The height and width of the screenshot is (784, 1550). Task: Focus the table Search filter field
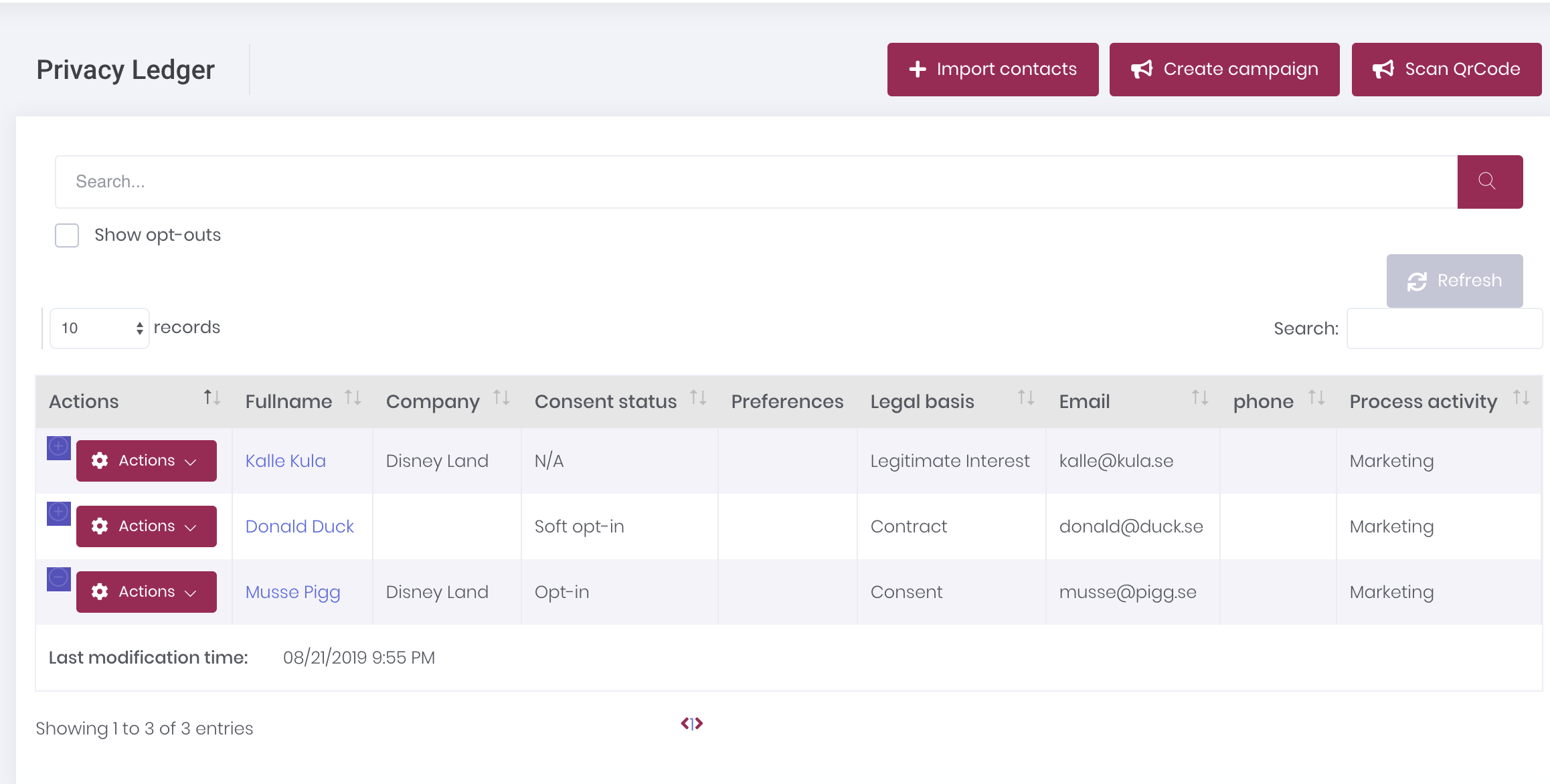tap(1444, 328)
